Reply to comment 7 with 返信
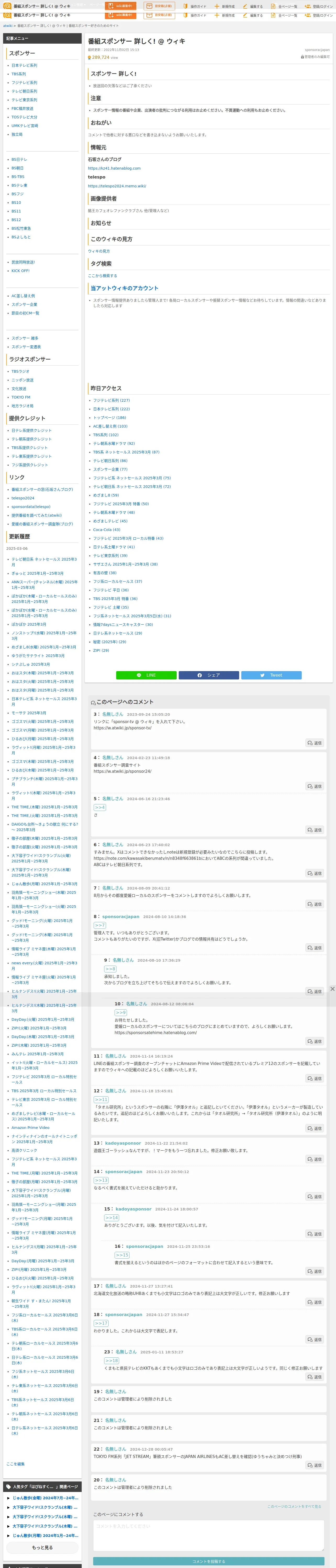Screen dimensions: 336x1568 click(x=315, y=904)
